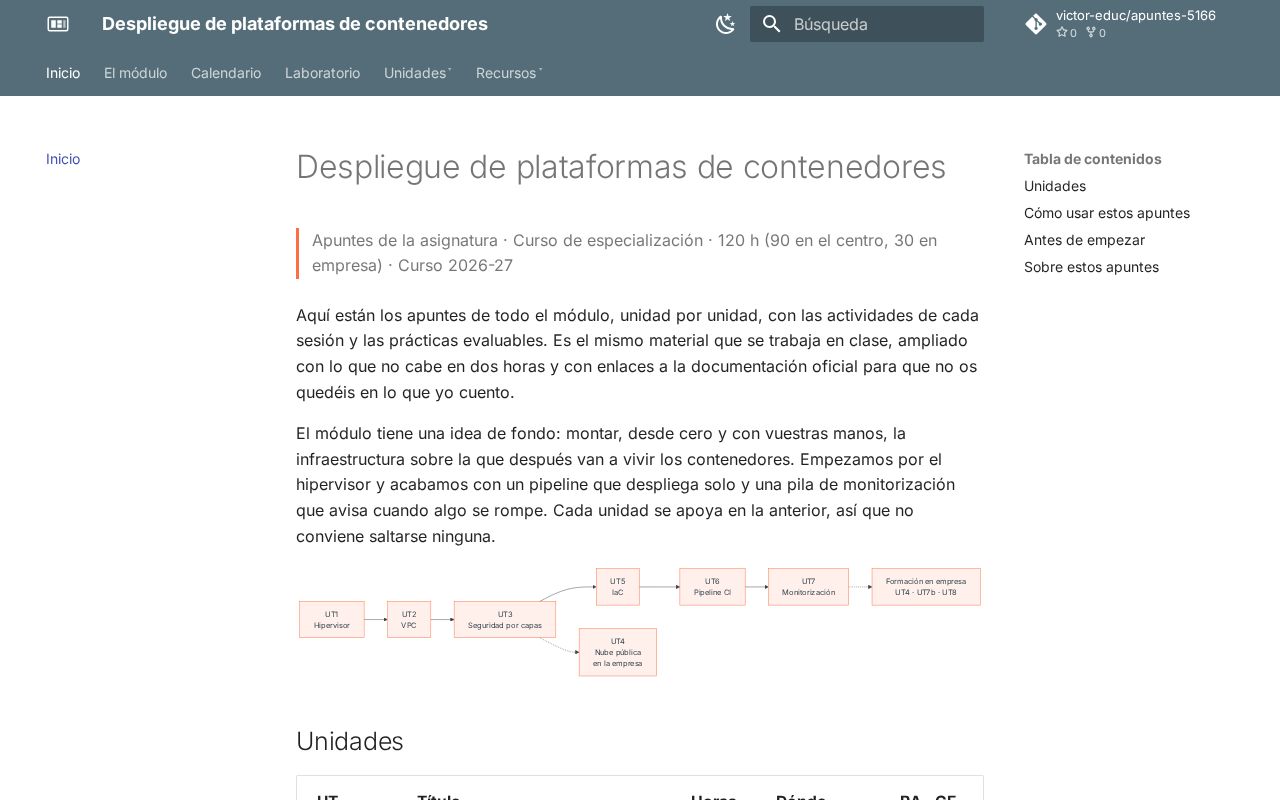This screenshot has height=800, width=1280.
Task: Click the Tabla de contenidos label
Action: tap(1093, 159)
